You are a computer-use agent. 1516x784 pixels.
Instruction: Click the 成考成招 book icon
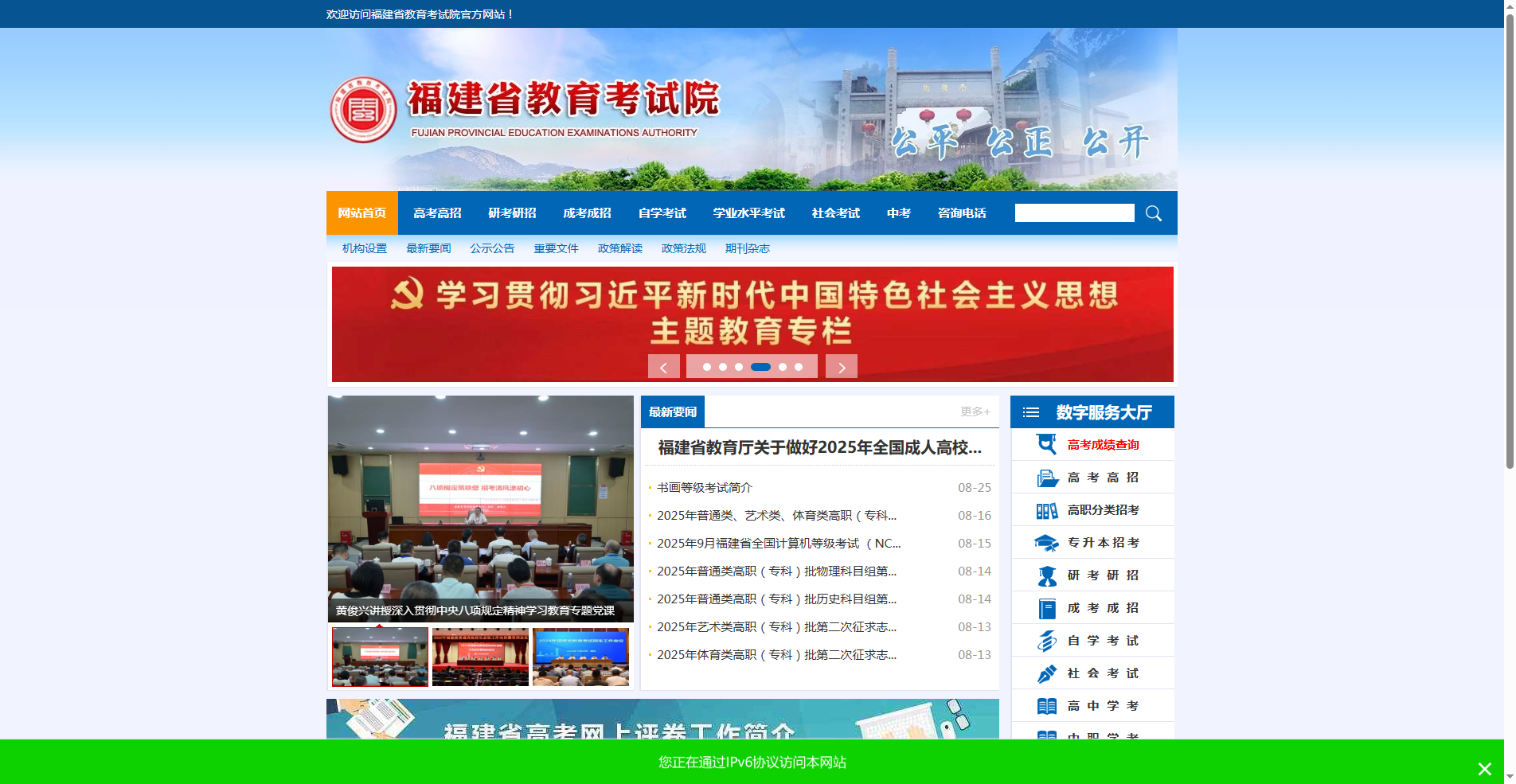coord(1045,607)
